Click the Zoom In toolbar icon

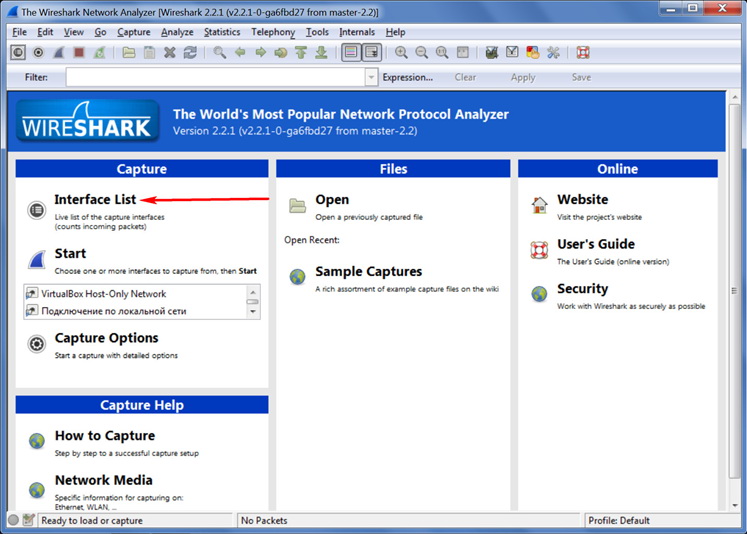coord(401,53)
